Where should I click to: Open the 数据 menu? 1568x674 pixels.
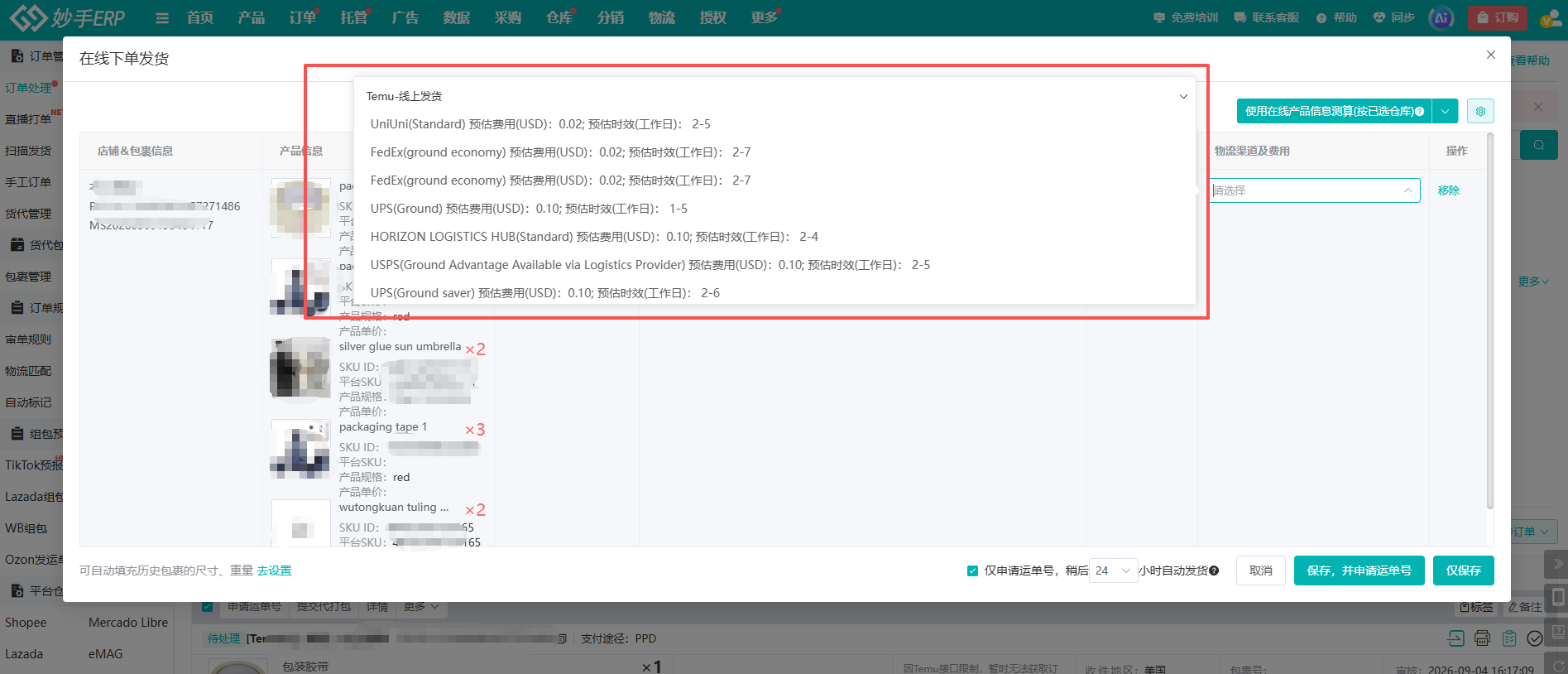tap(457, 17)
